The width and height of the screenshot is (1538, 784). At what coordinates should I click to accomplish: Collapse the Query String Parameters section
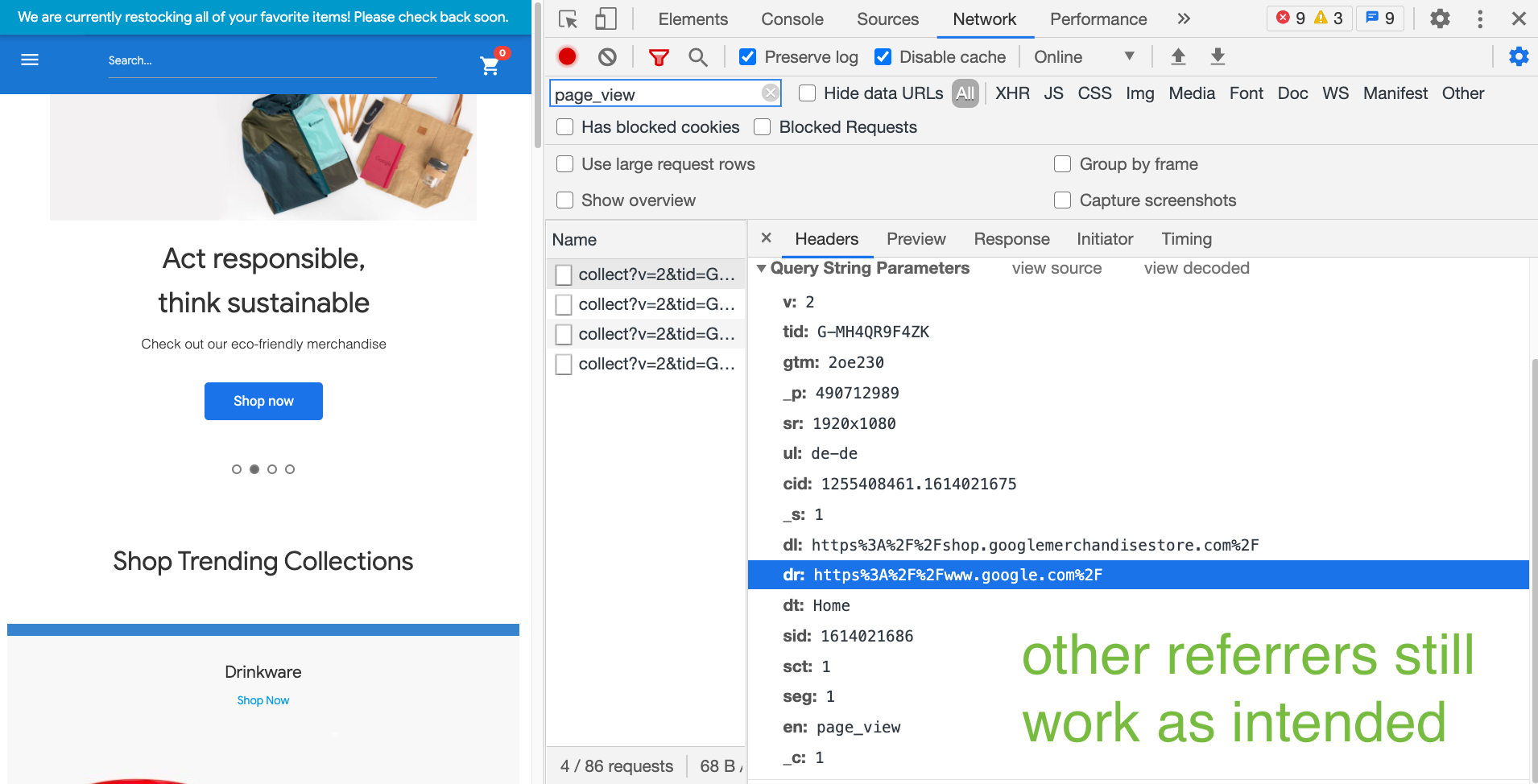[x=761, y=268]
